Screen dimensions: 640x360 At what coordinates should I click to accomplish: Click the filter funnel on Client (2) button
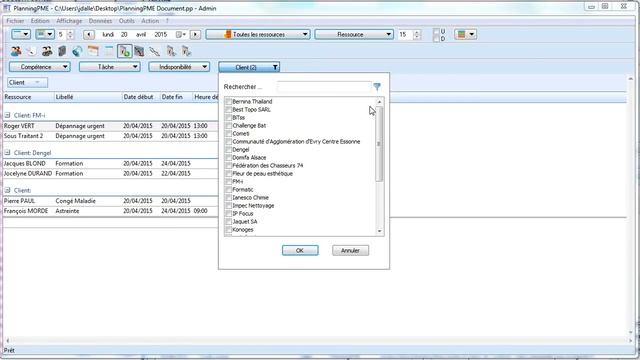point(275,67)
